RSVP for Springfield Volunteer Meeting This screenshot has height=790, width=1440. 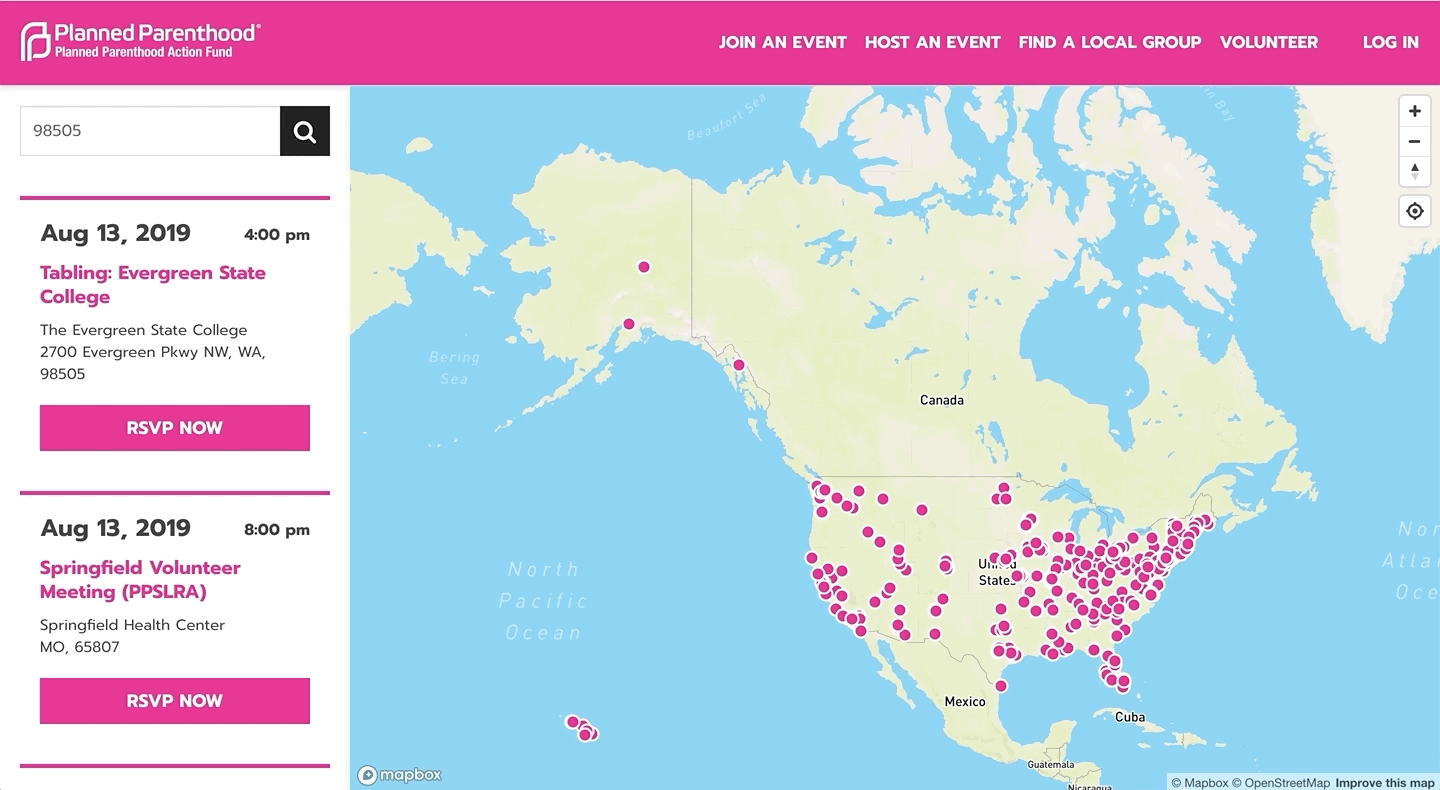pos(175,701)
